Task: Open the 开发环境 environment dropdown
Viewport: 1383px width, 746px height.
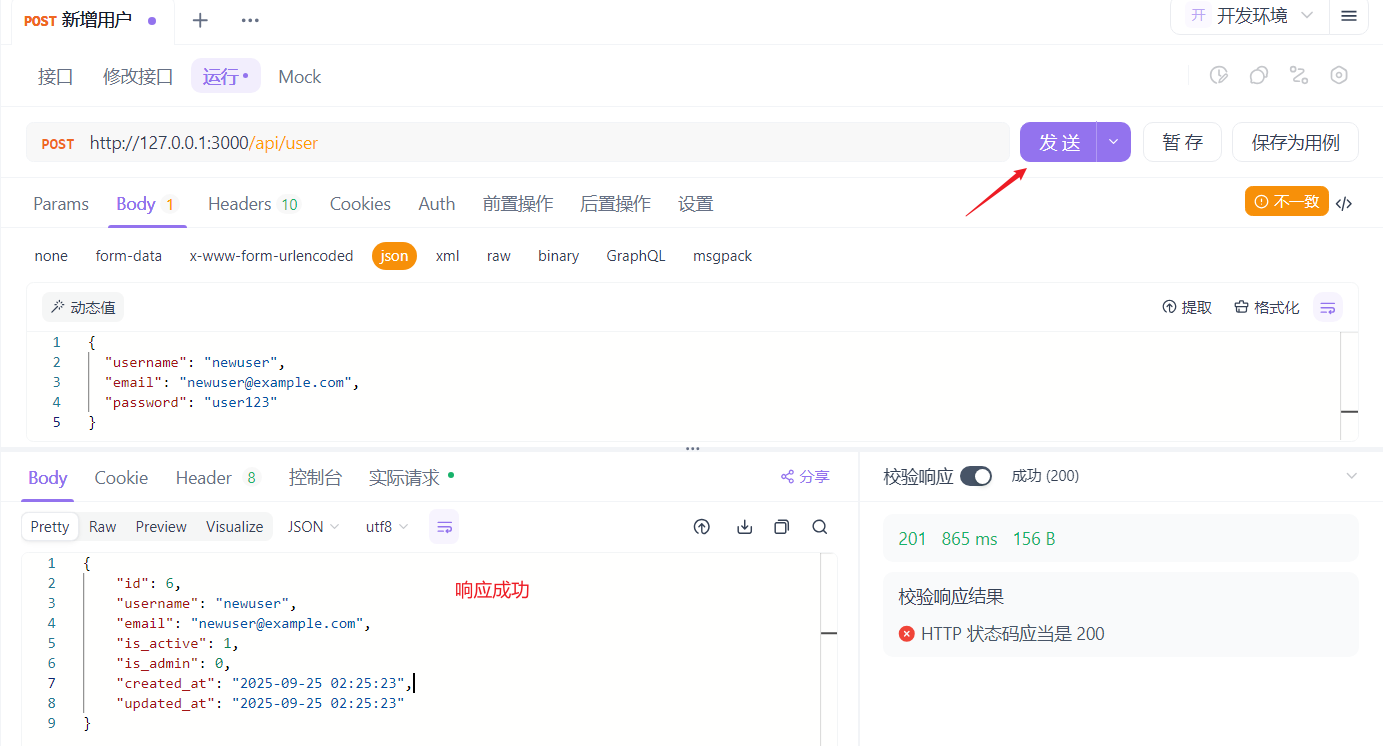Action: click(x=1250, y=16)
